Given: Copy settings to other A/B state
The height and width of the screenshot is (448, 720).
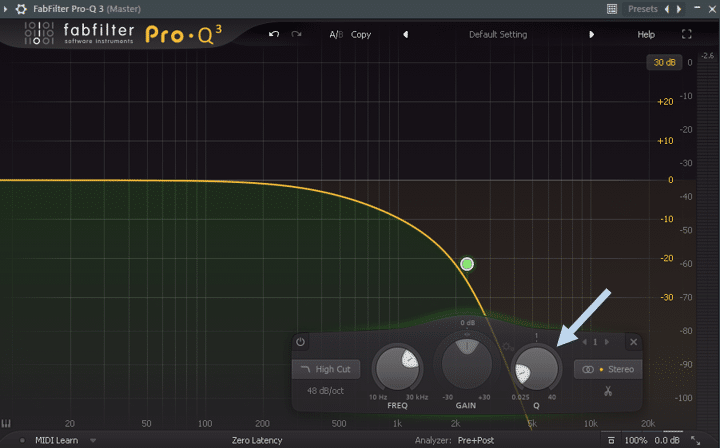Looking at the screenshot, I should tap(361, 34).
